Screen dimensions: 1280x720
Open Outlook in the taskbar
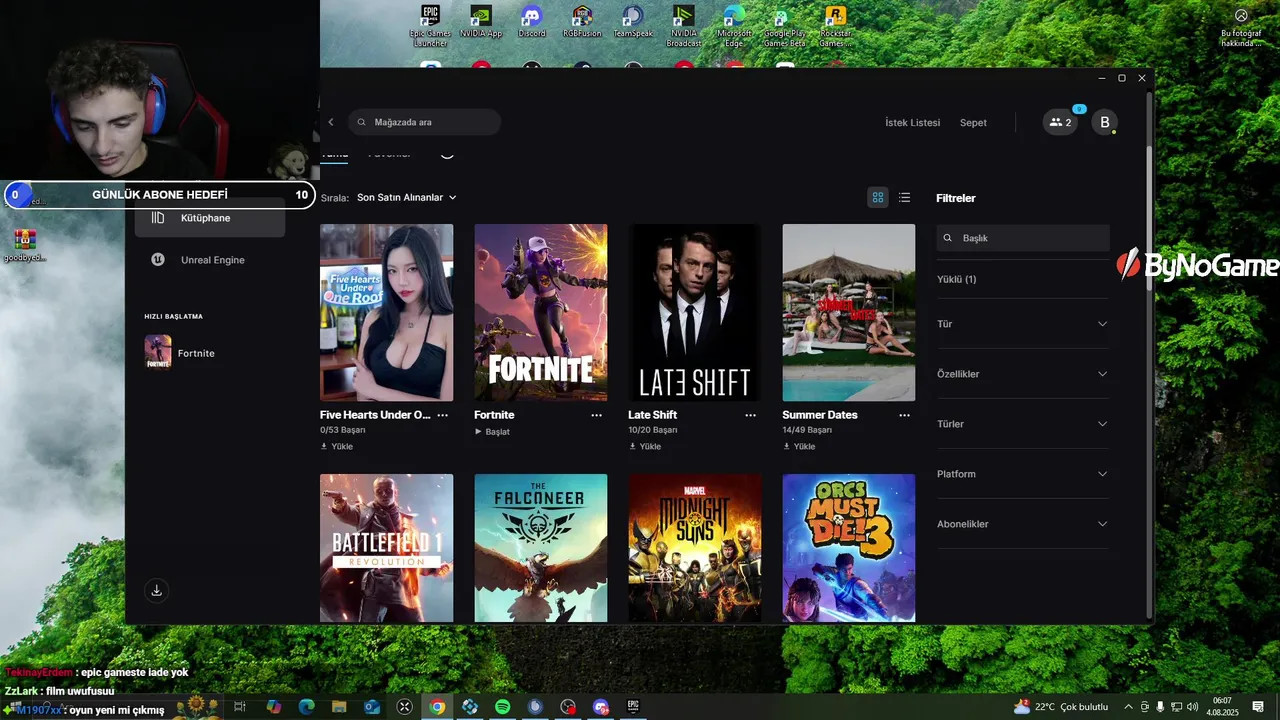point(372,707)
